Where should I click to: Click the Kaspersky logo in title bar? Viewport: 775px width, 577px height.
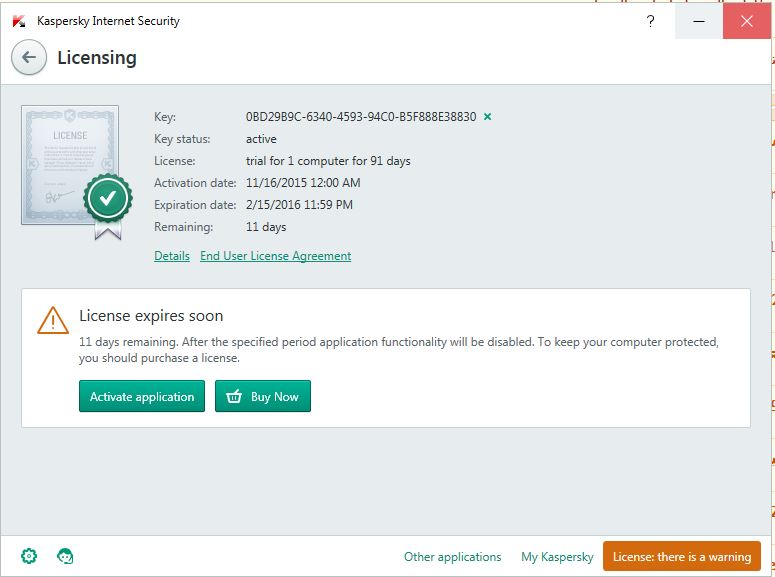point(19,21)
